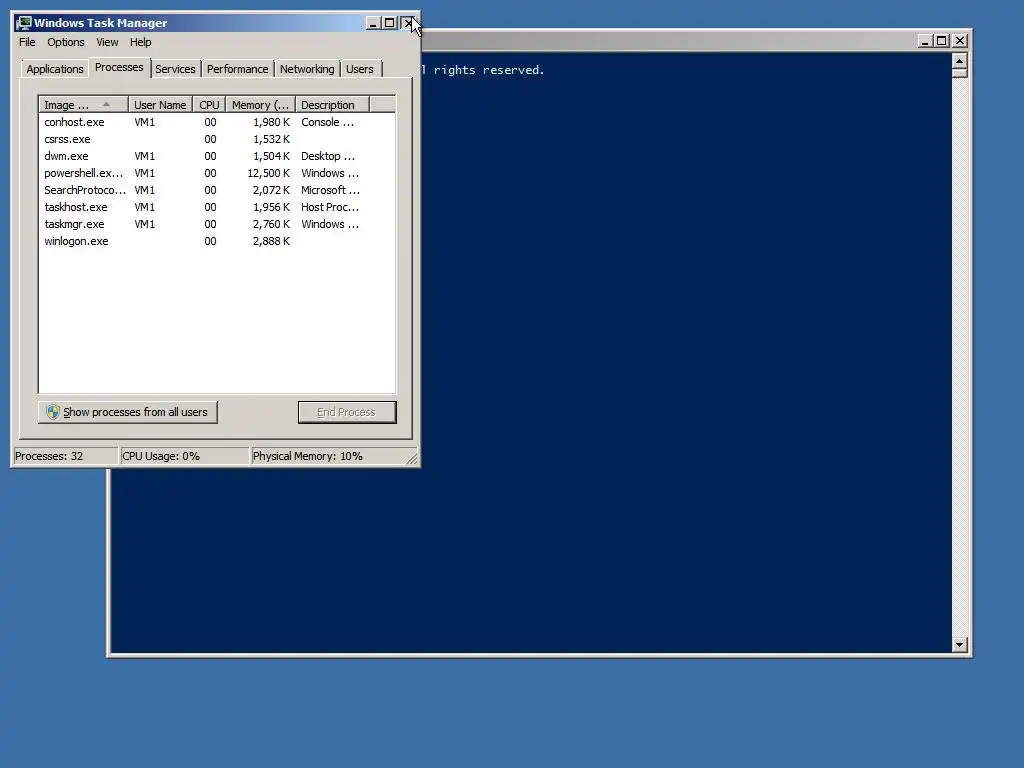Click the 2,888 K memory value
The width and height of the screenshot is (1024, 768).
pyautogui.click(x=271, y=241)
